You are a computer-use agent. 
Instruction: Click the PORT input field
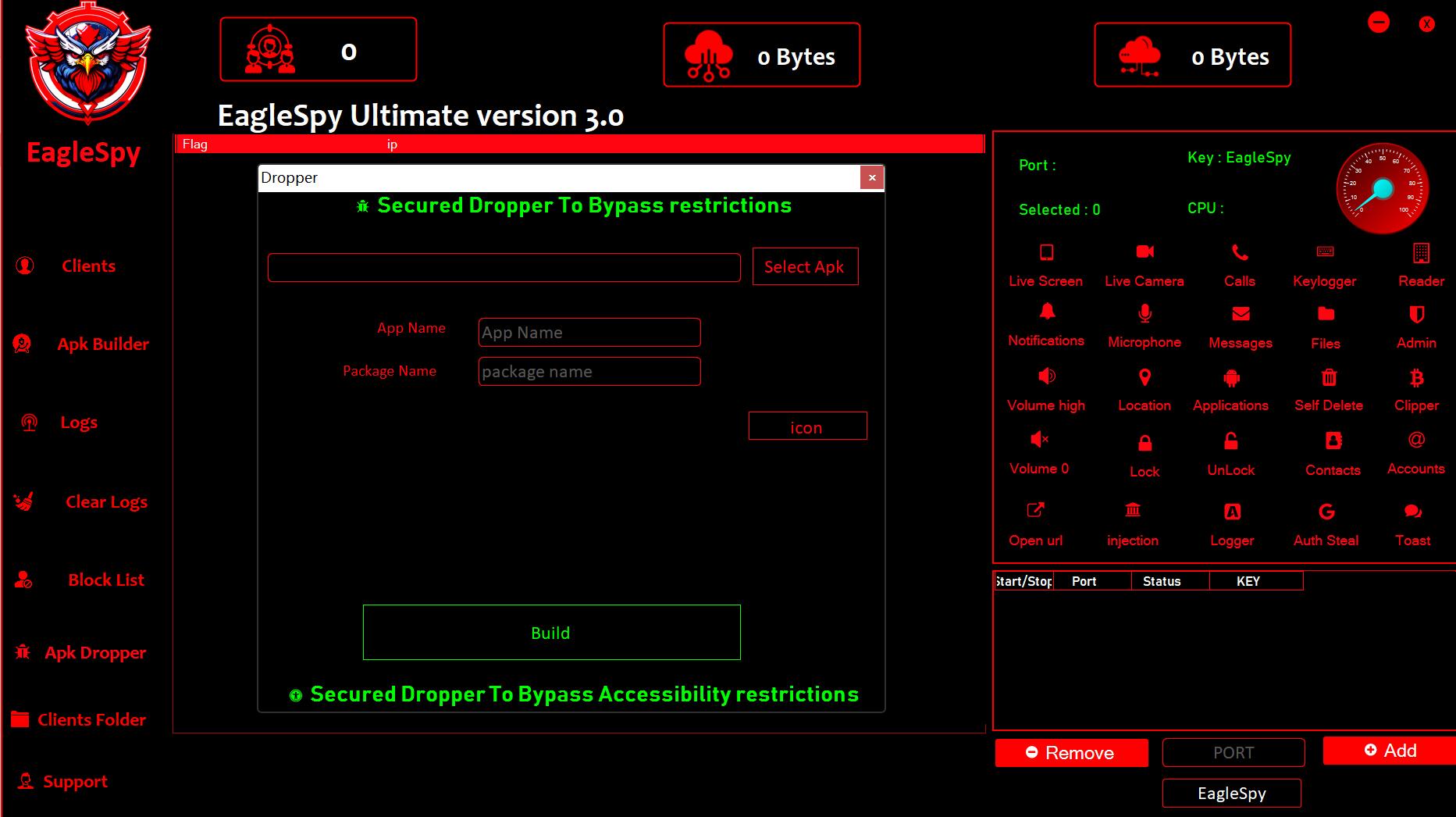pyautogui.click(x=1234, y=752)
